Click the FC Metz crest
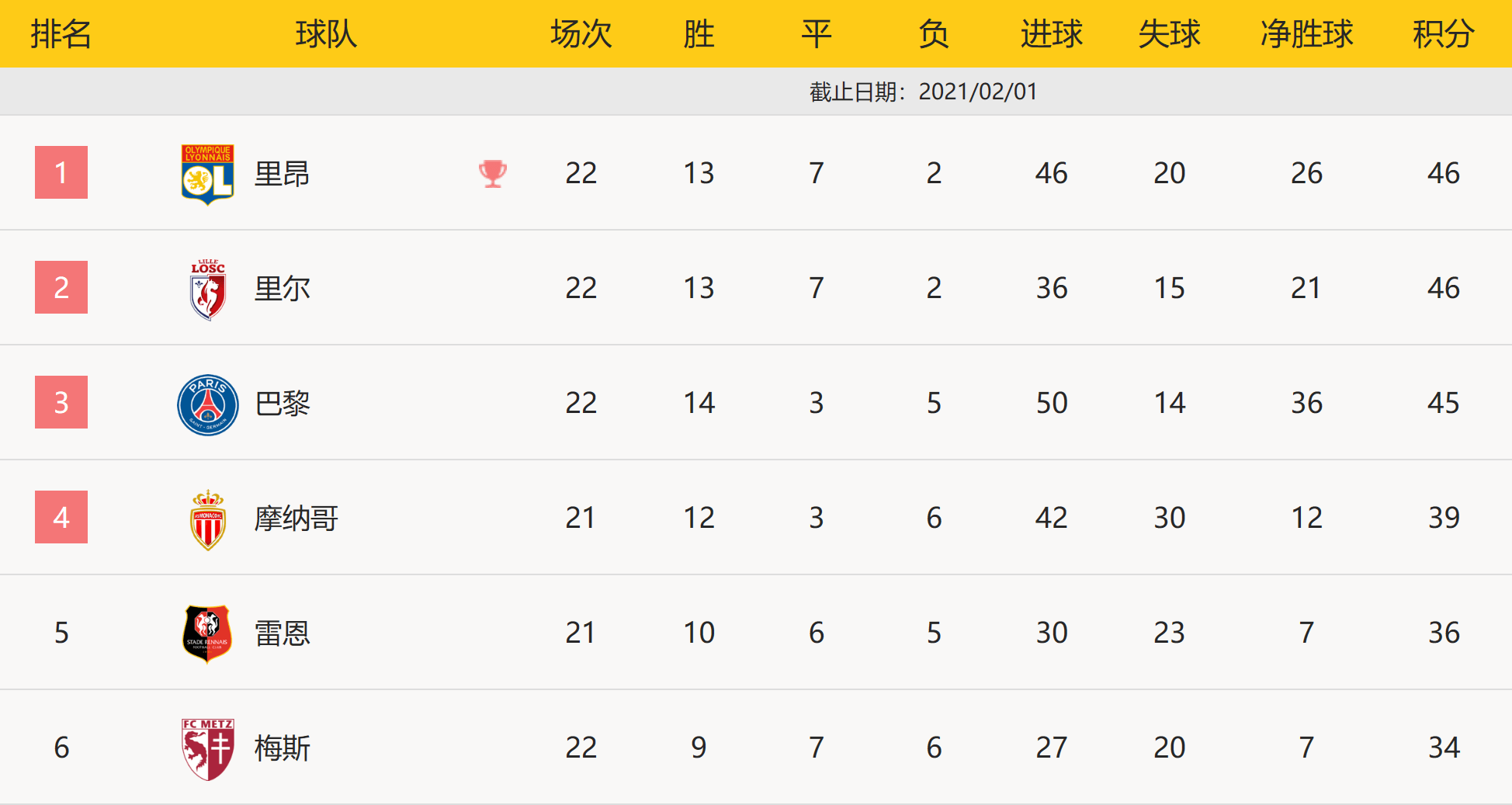Viewport: 1512px width, 805px height. pyautogui.click(x=207, y=748)
